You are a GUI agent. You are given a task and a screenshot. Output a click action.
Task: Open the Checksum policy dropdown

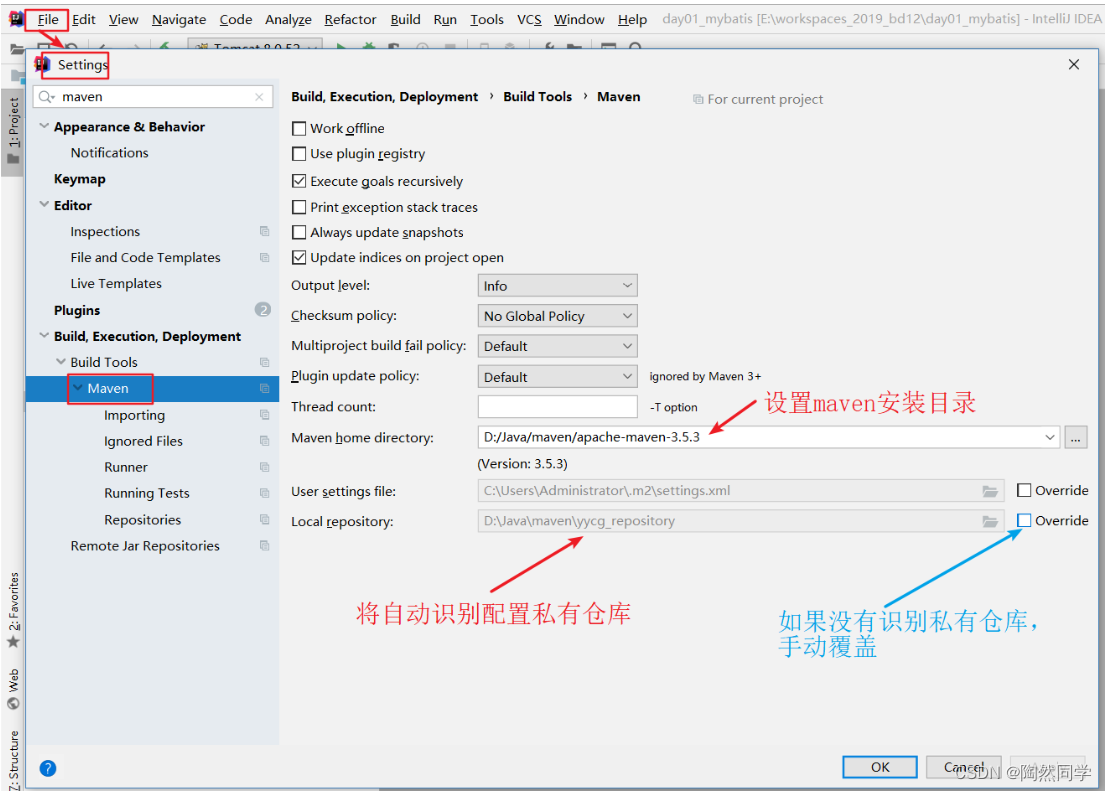558,316
